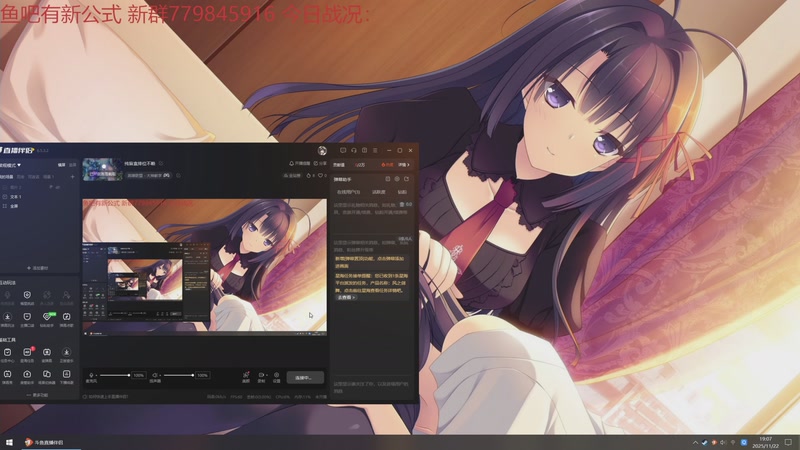Switch to the 在线用户 tab

tap(348, 192)
